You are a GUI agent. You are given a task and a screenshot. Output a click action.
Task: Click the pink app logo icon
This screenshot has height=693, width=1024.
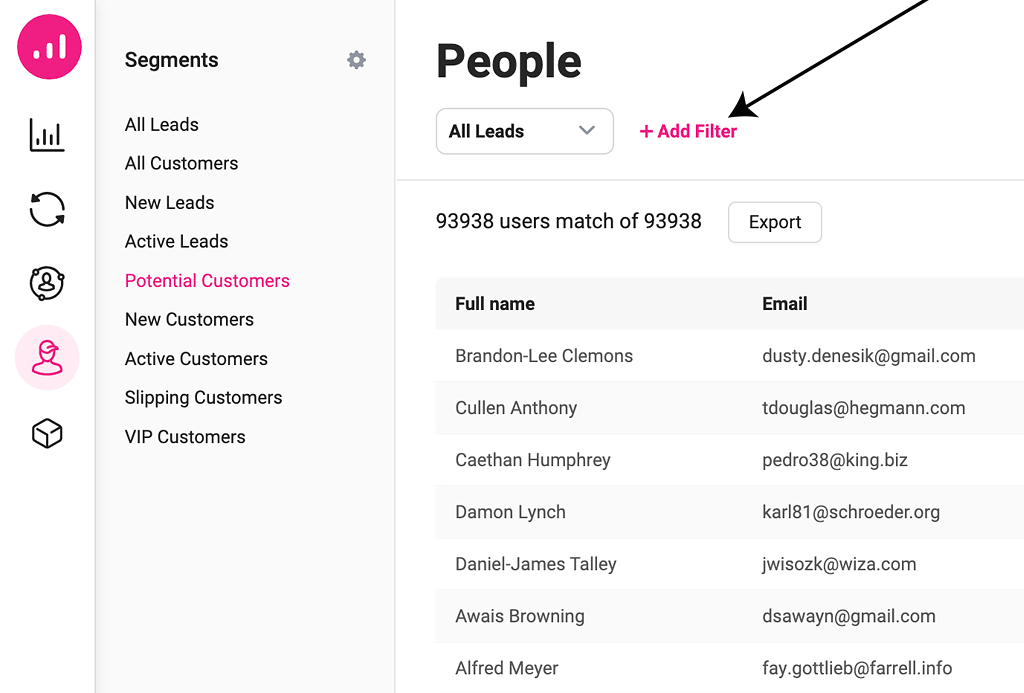[x=48, y=47]
